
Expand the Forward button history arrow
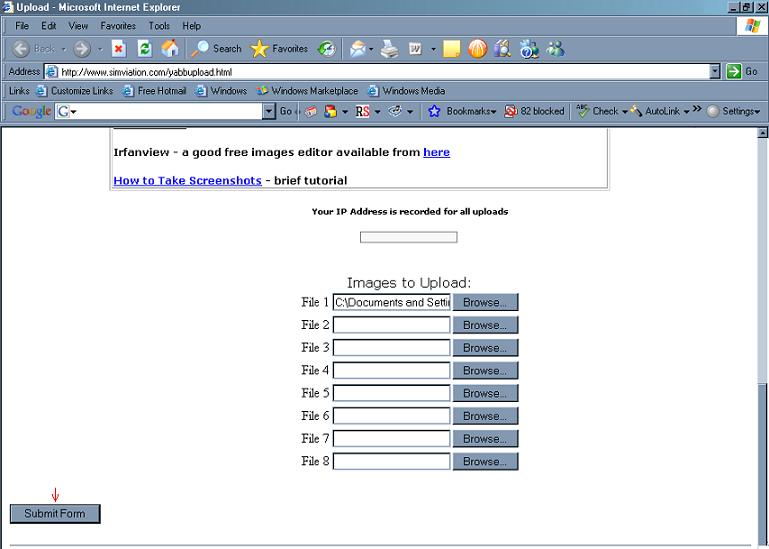pos(100,49)
